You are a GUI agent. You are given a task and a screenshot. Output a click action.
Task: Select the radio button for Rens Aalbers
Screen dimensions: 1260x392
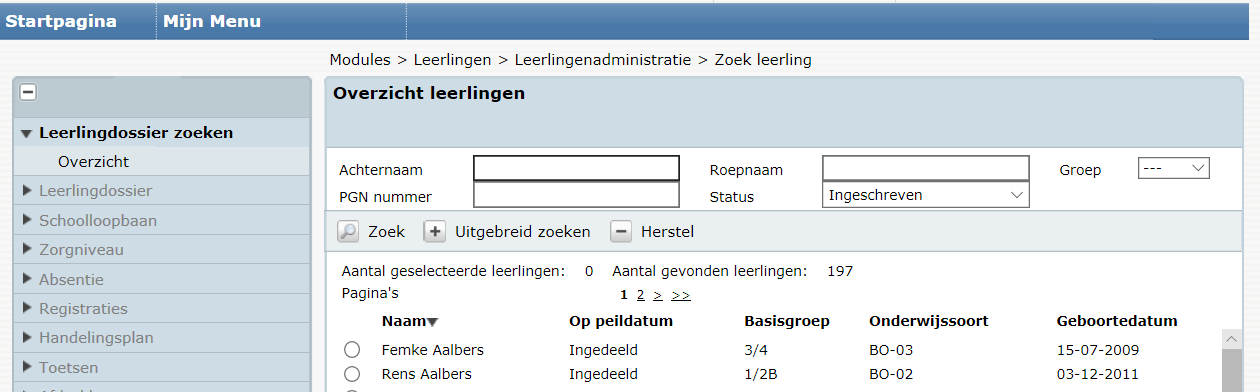coord(352,373)
